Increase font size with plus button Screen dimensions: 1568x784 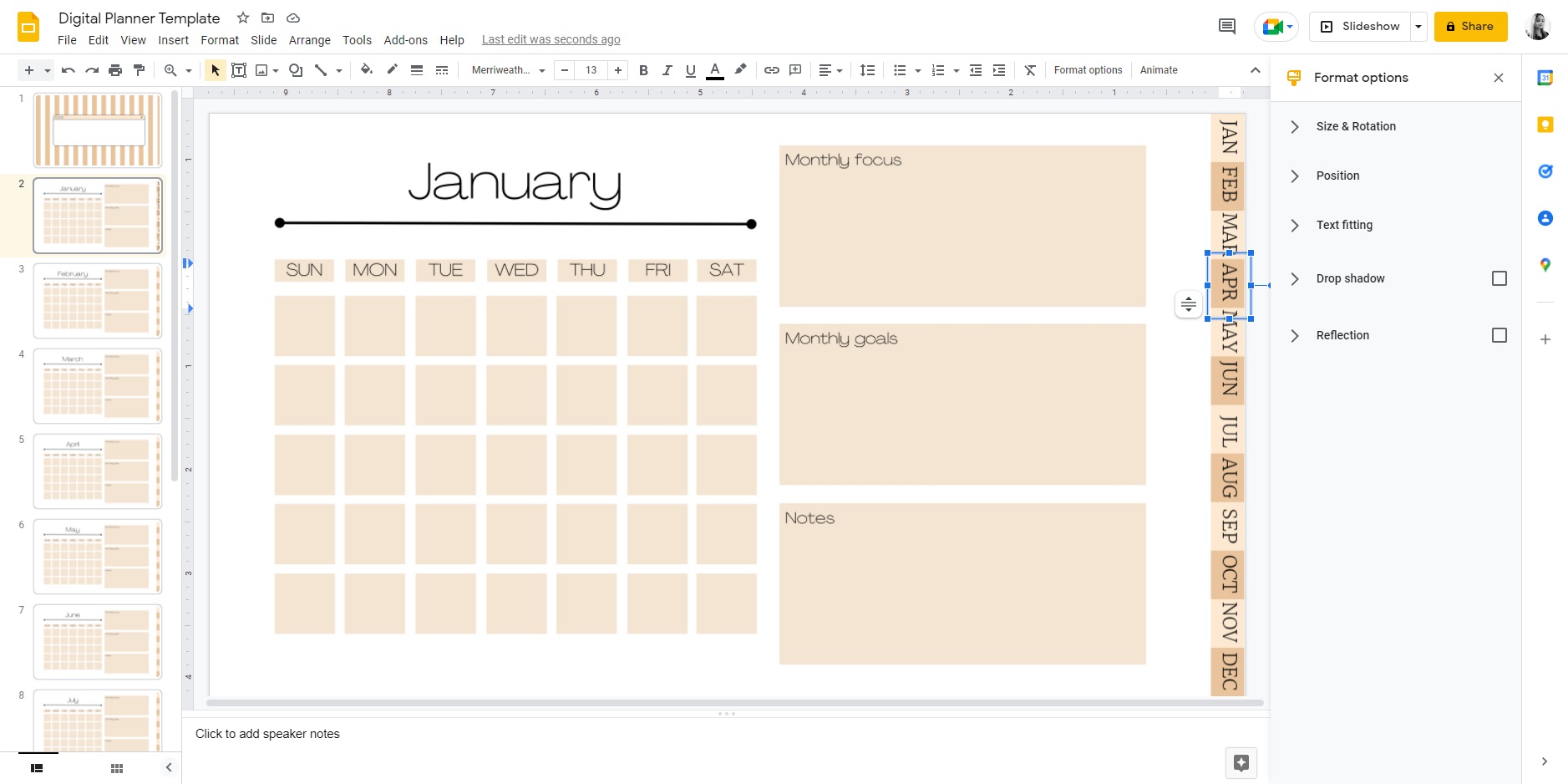[618, 70]
